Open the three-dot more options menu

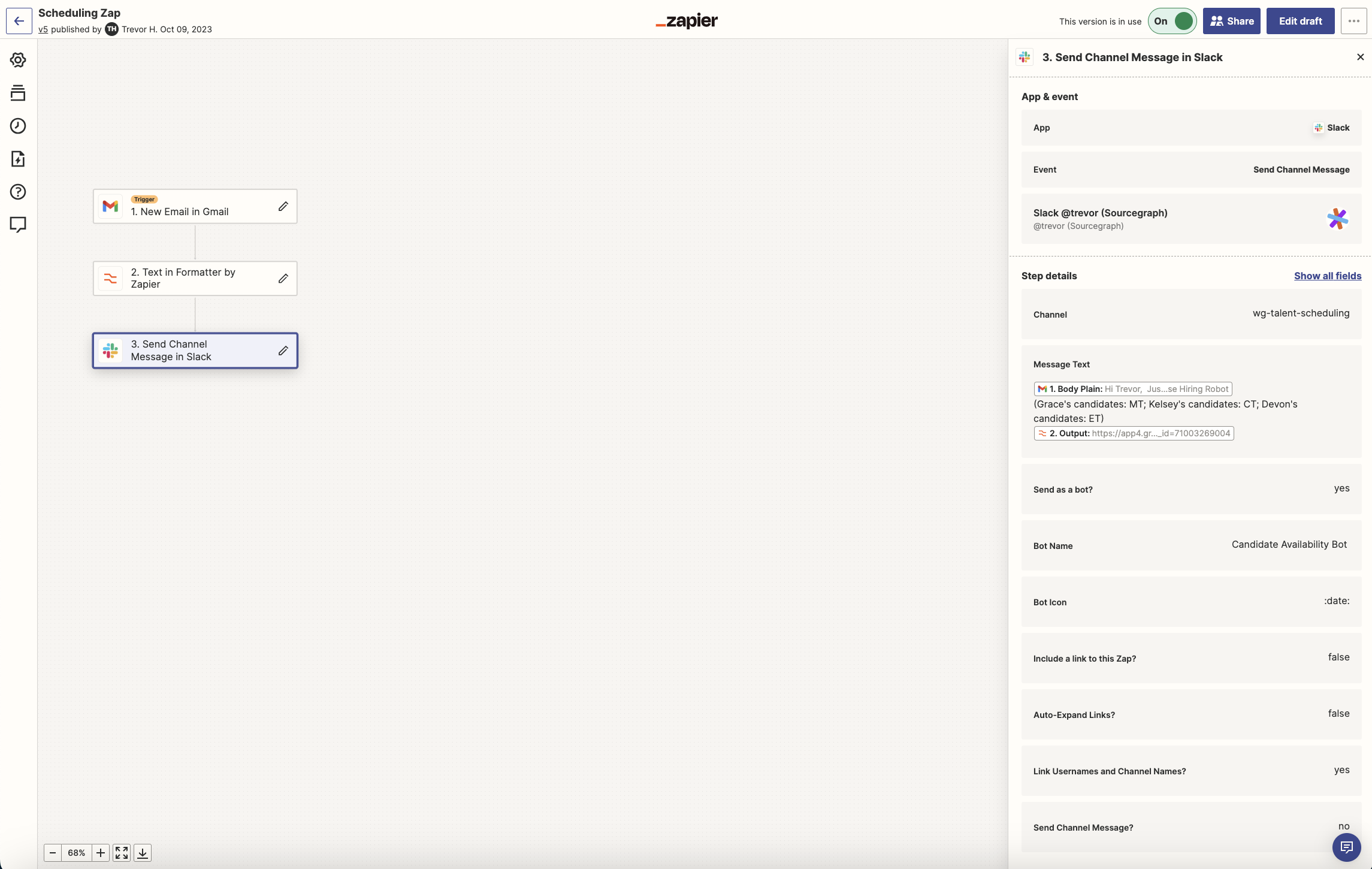click(1353, 21)
